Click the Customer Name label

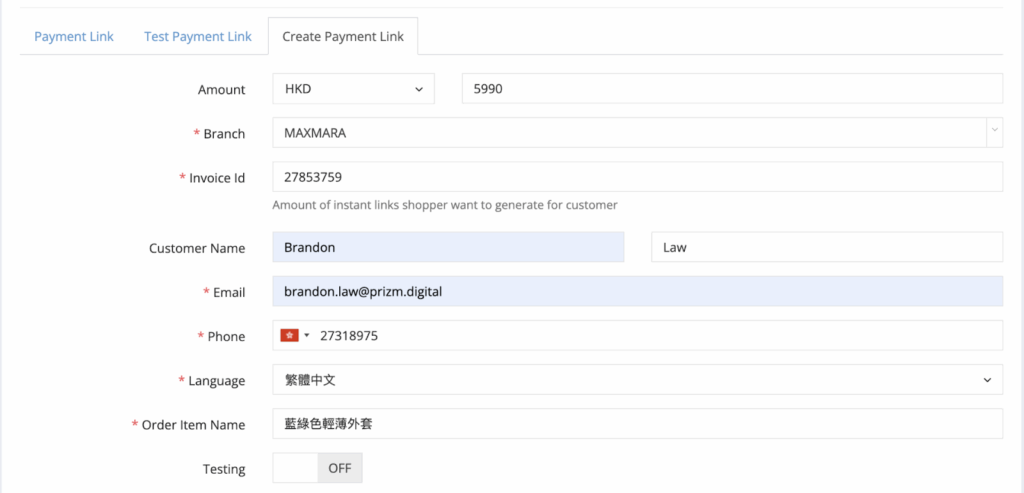197,248
